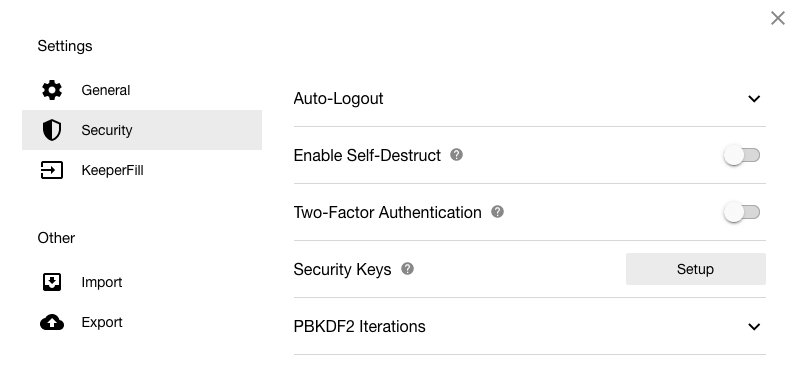Viewport: 797px width, 378px height.
Task: Select the KeeperFill settings label
Action: (x=112, y=170)
